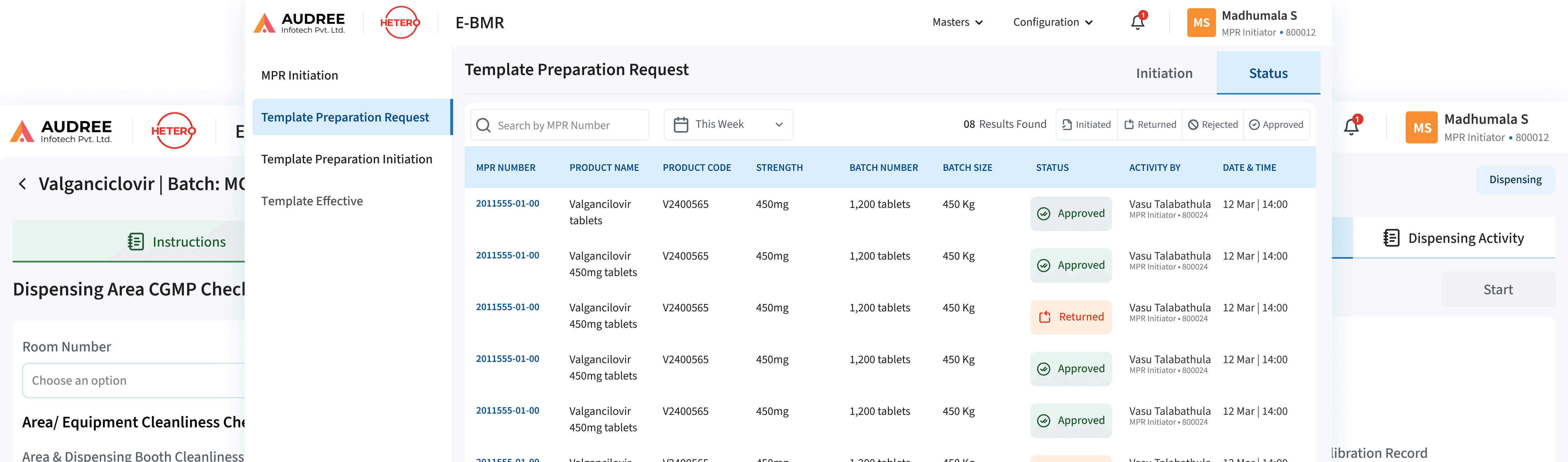
Task: Open first MPR number 2011555-01-00 link
Action: (x=507, y=204)
